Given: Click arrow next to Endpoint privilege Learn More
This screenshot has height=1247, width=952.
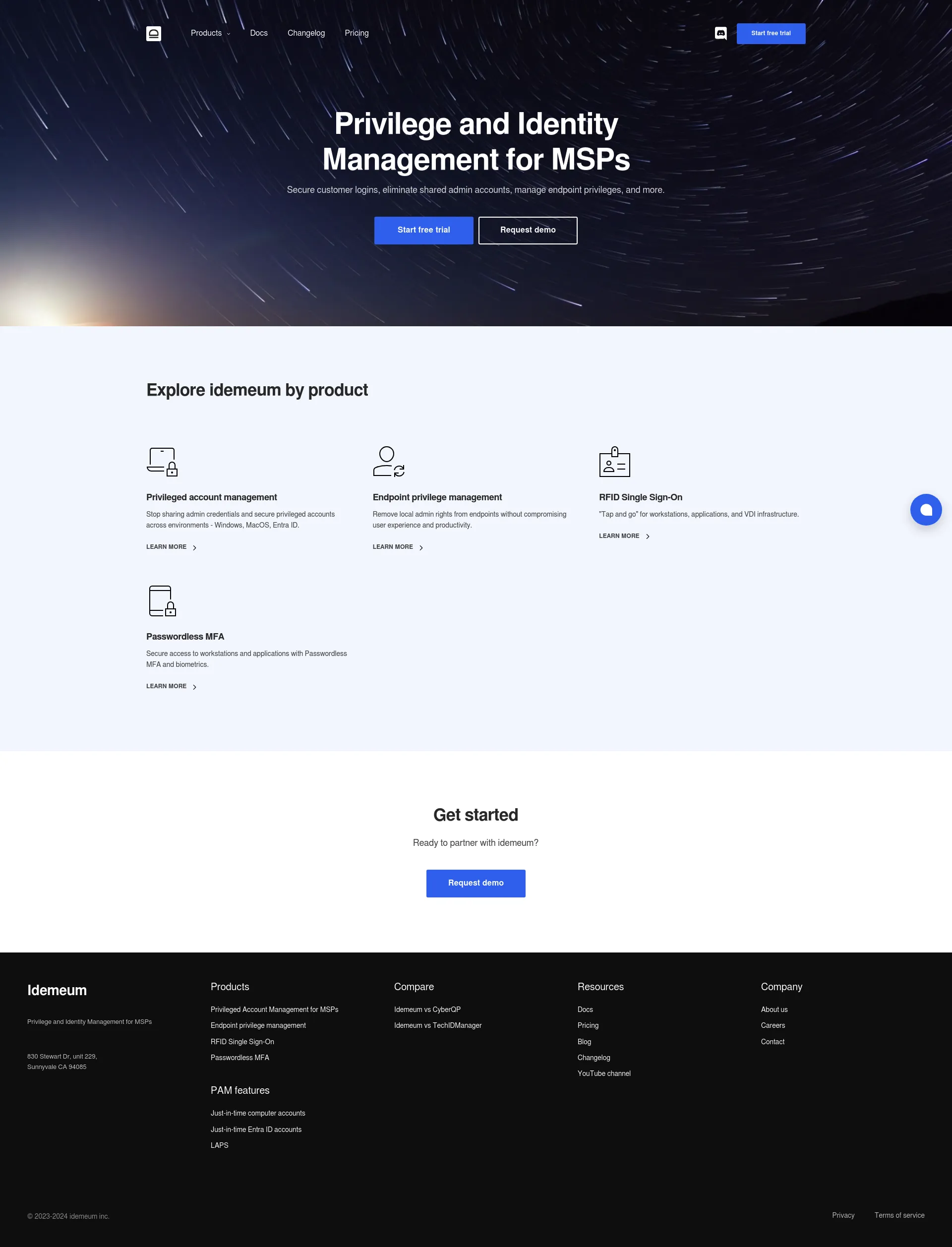Looking at the screenshot, I should (x=421, y=547).
